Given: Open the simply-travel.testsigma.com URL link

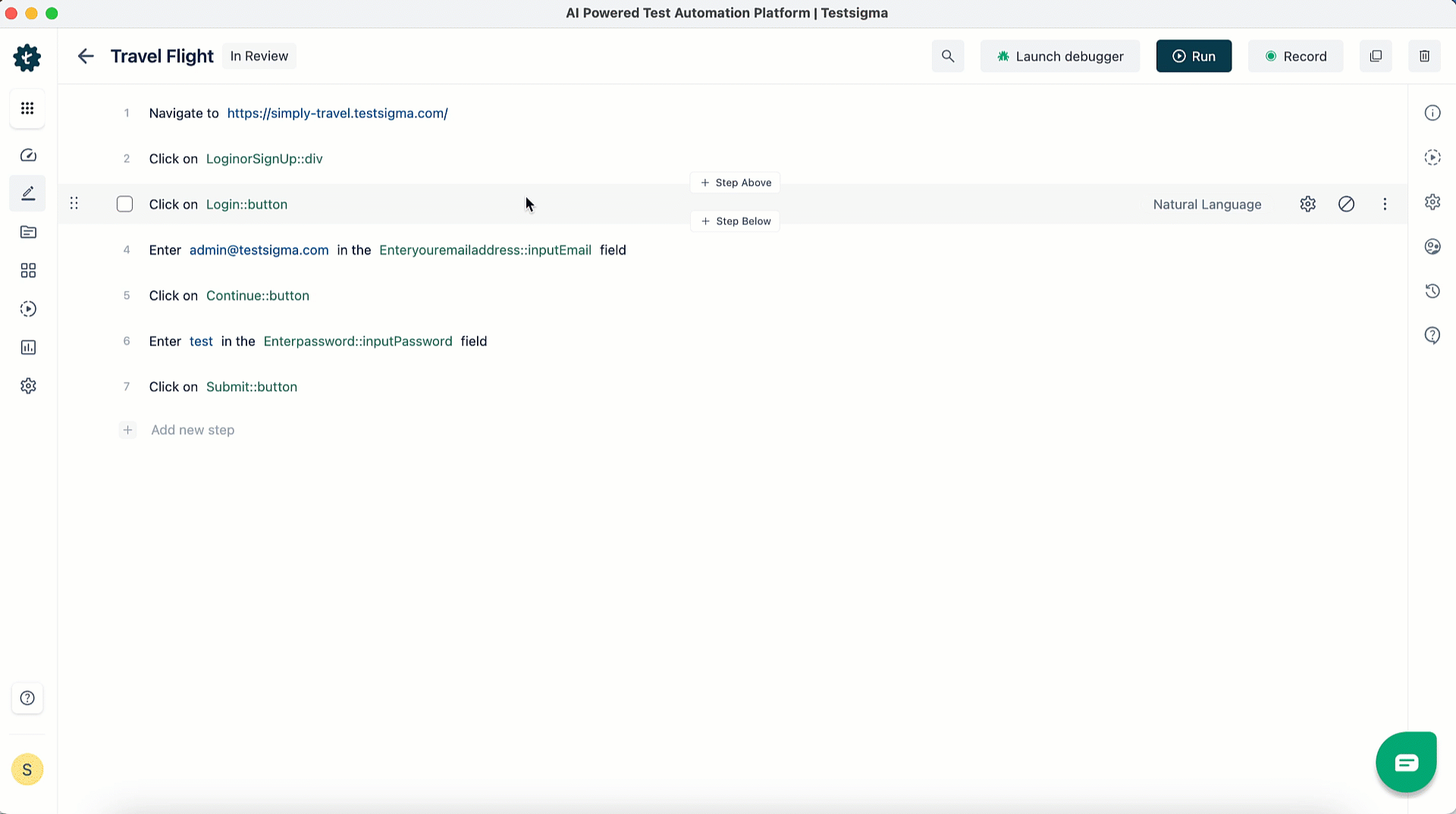Looking at the screenshot, I should coord(337,113).
